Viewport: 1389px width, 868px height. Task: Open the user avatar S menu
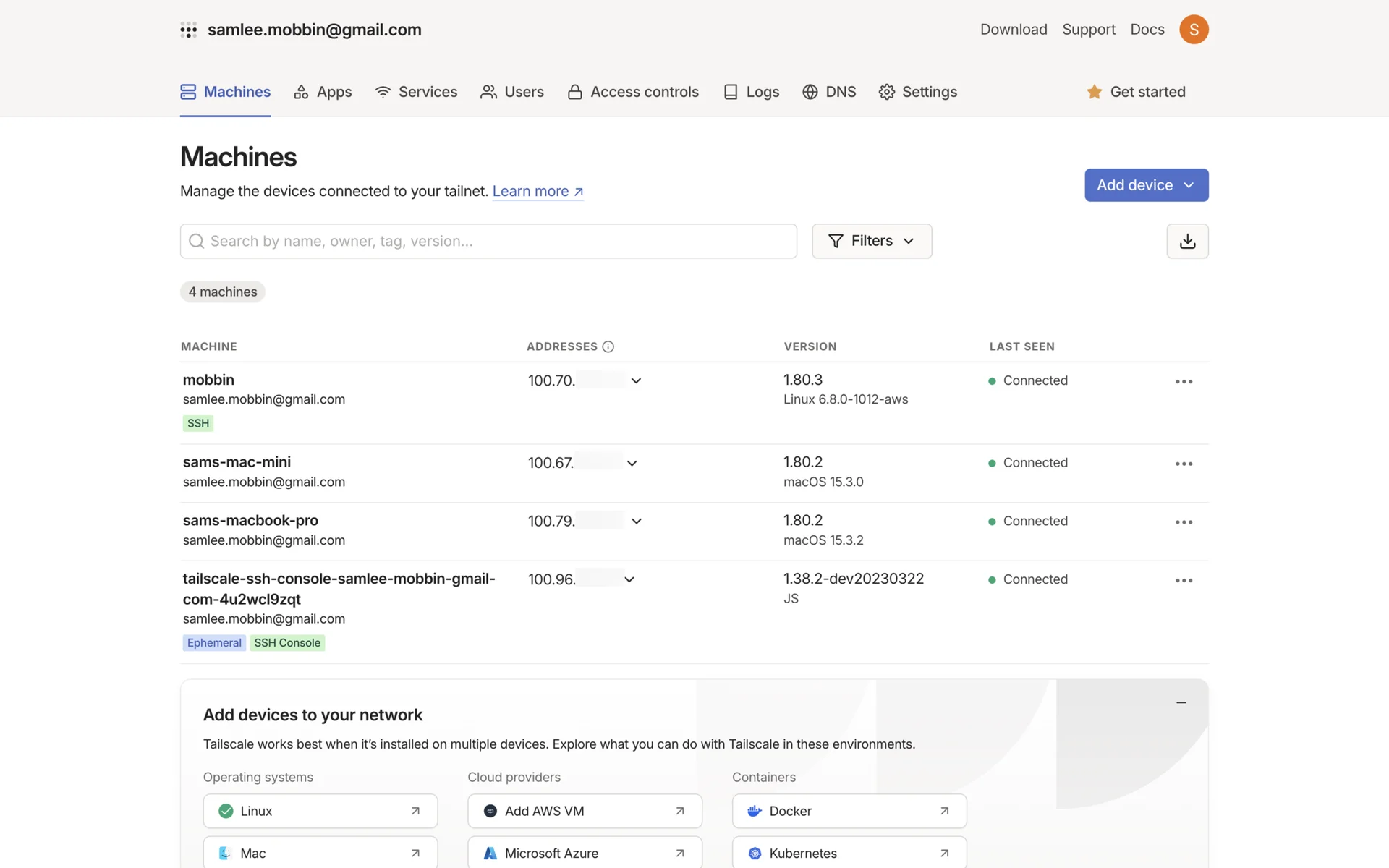point(1194,30)
